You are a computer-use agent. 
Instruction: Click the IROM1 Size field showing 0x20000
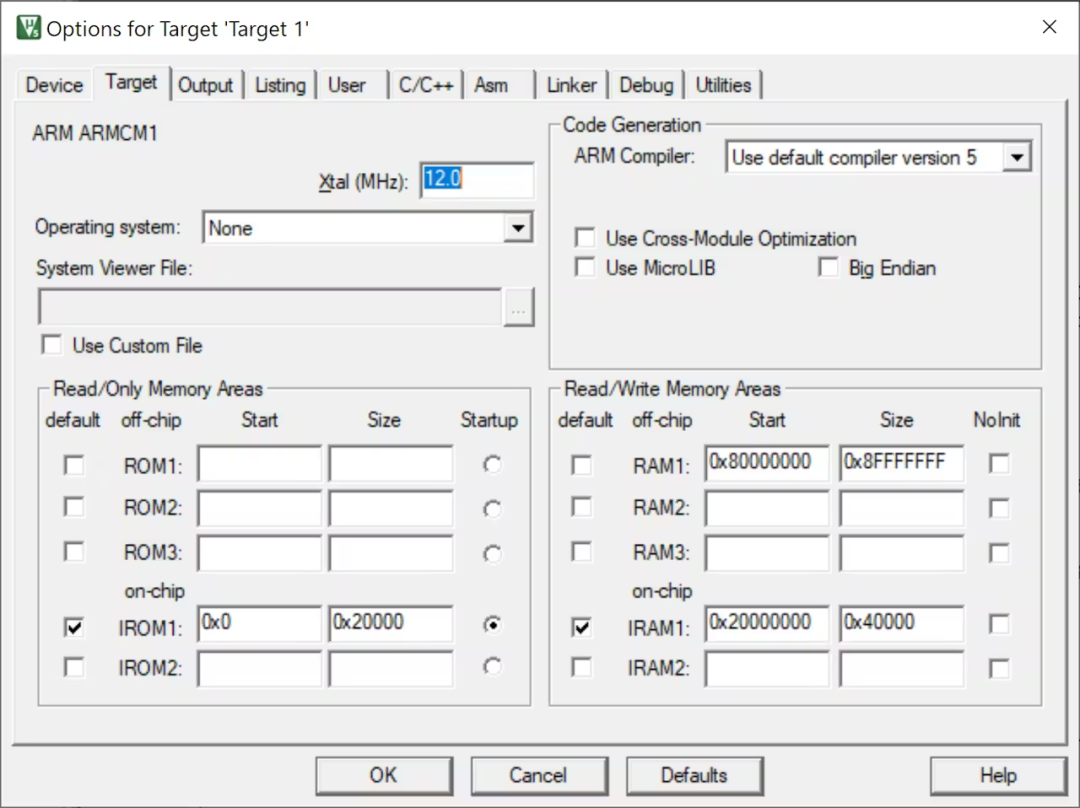tap(391, 624)
